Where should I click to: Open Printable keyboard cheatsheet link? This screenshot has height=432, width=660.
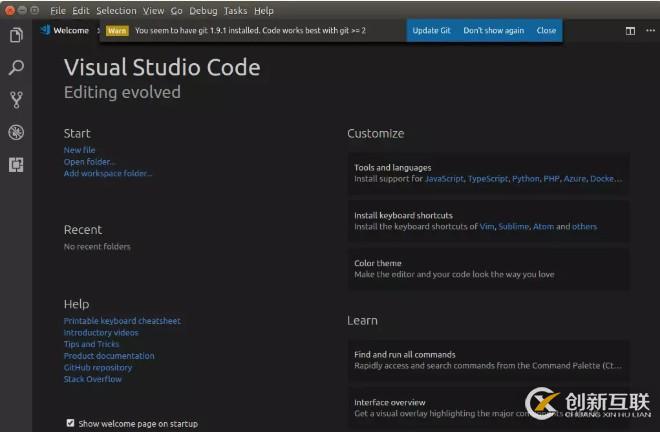122,321
